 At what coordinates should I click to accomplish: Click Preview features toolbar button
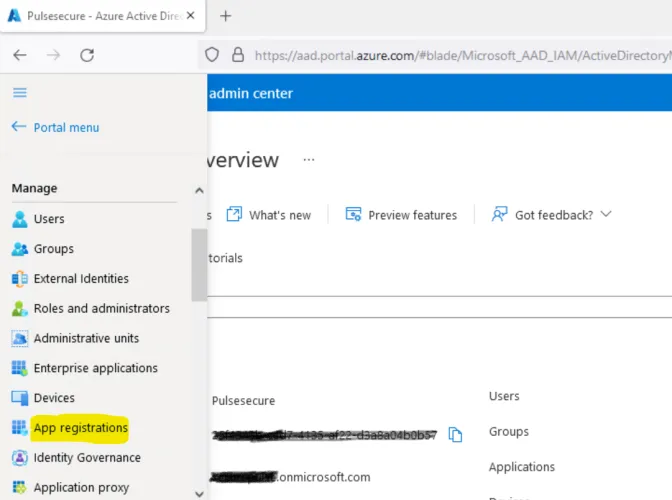click(401, 215)
